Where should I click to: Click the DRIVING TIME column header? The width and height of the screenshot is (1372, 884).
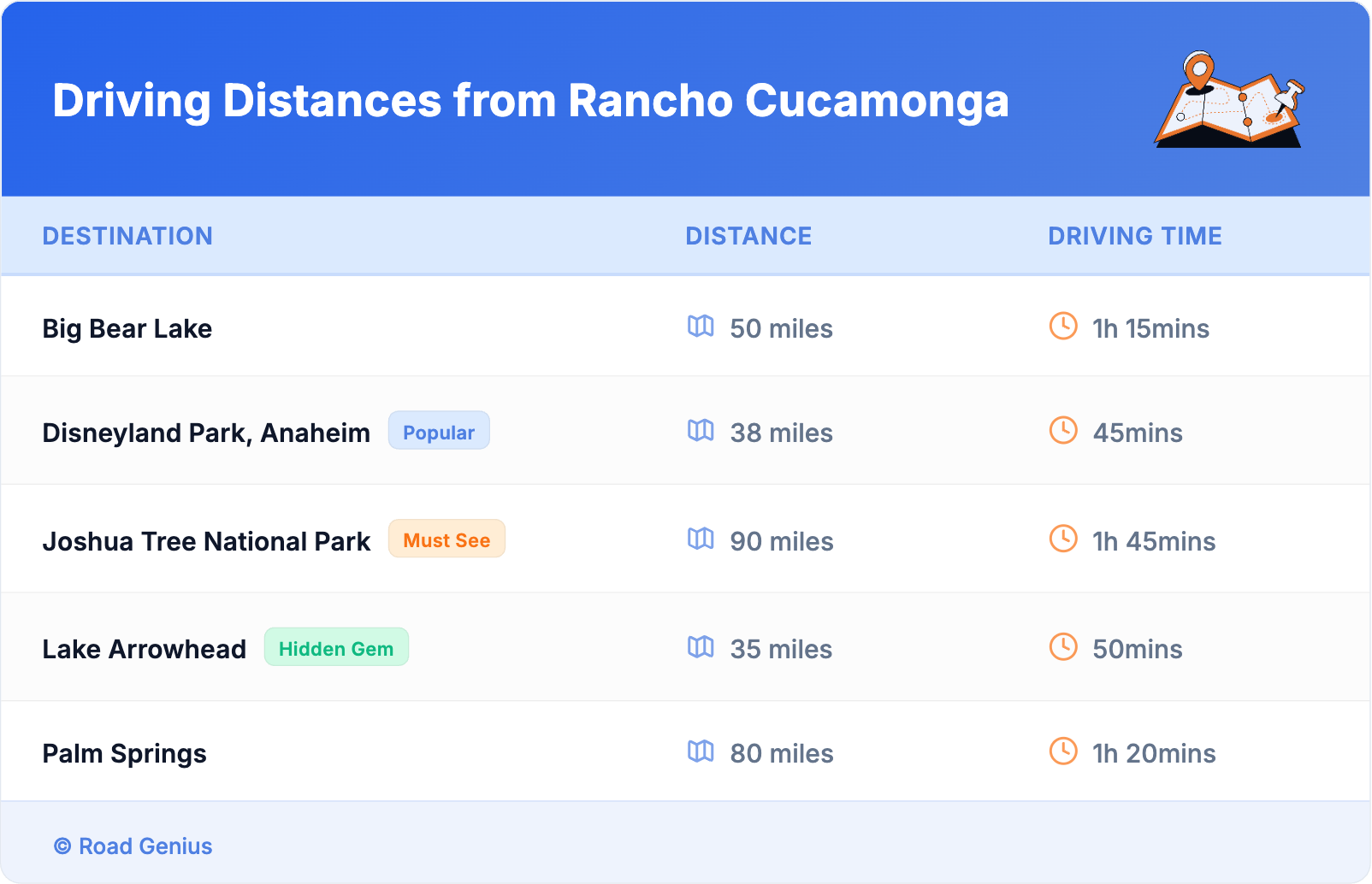pos(1135,236)
